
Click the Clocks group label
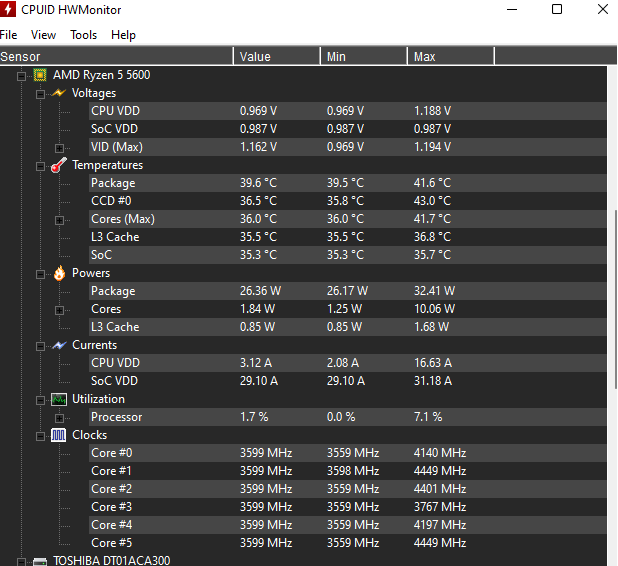[x=89, y=435]
